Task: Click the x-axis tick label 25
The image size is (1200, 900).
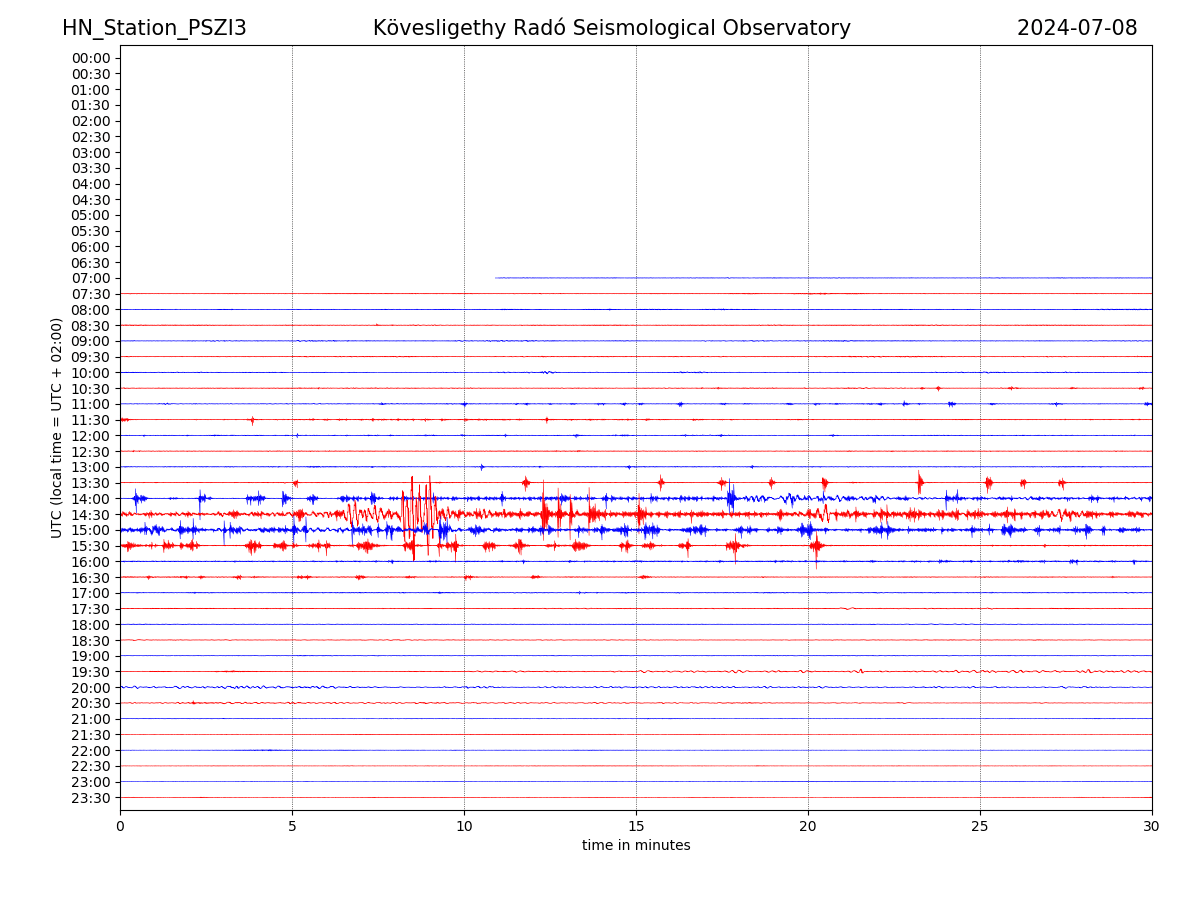Action: coord(980,826)
